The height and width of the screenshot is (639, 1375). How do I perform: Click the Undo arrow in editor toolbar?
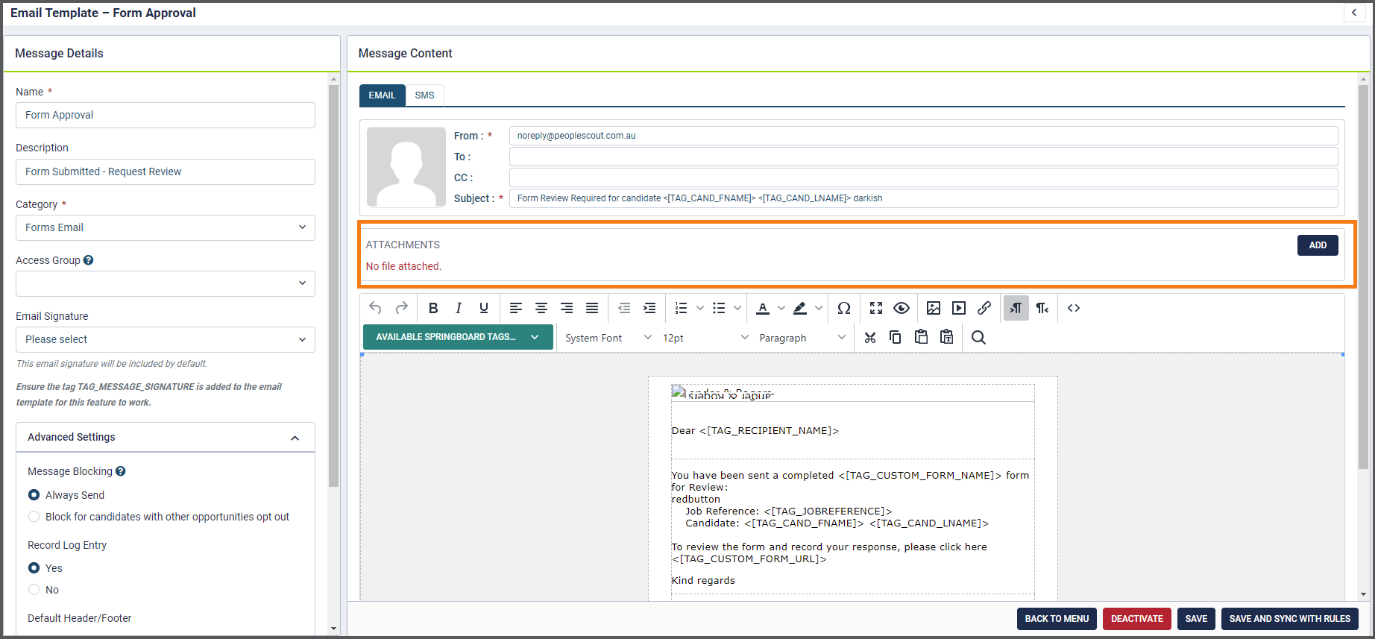(376, 308)
